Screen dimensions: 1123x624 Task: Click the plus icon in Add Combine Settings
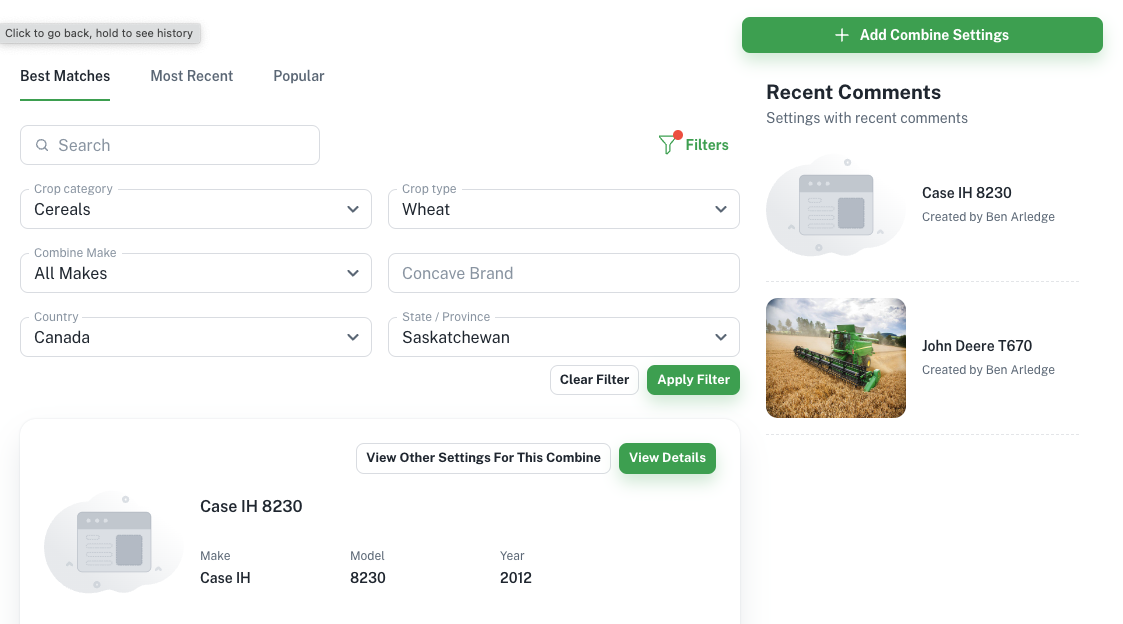click(842, 35)
